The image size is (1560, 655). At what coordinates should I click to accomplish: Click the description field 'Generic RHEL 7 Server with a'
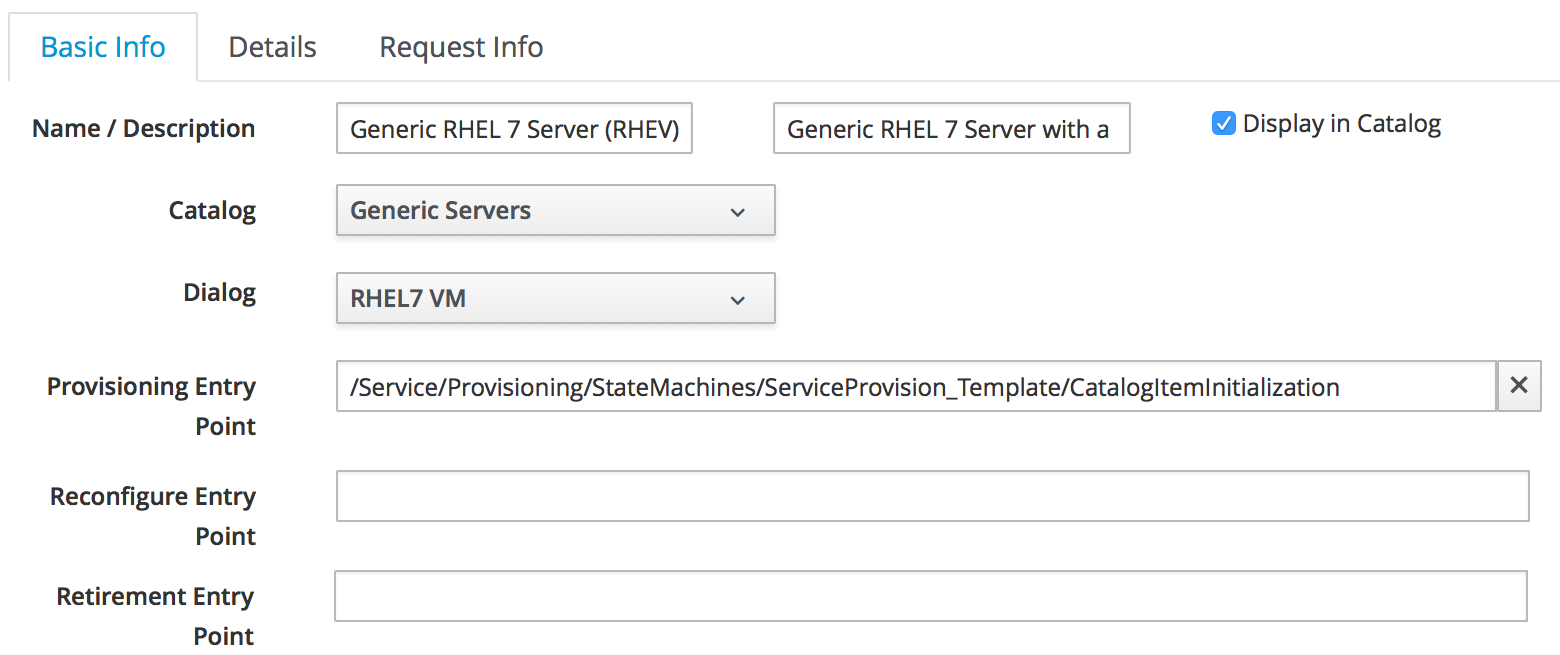coord(951,129)
